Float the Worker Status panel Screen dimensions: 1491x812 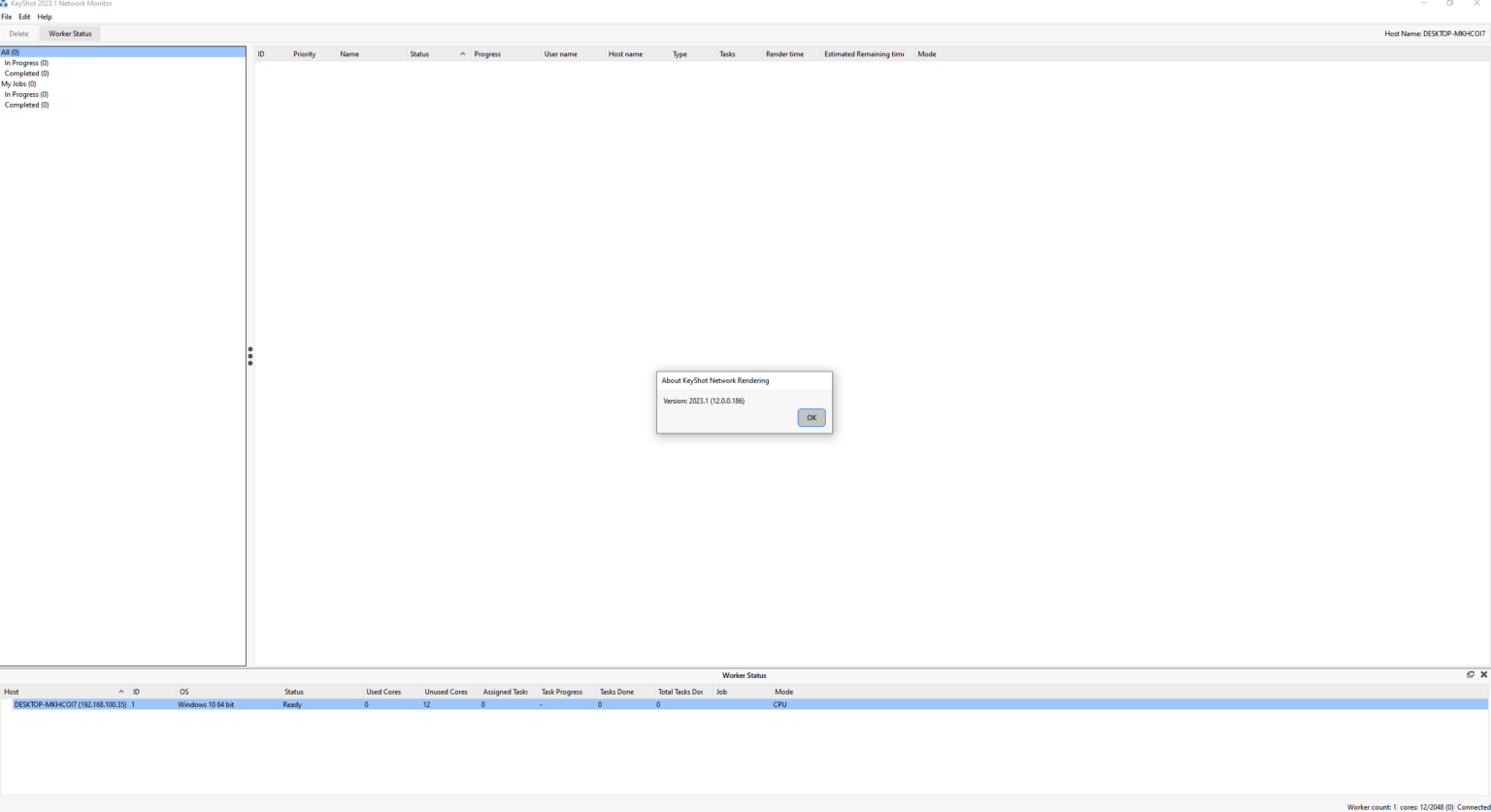point(1471,674)
